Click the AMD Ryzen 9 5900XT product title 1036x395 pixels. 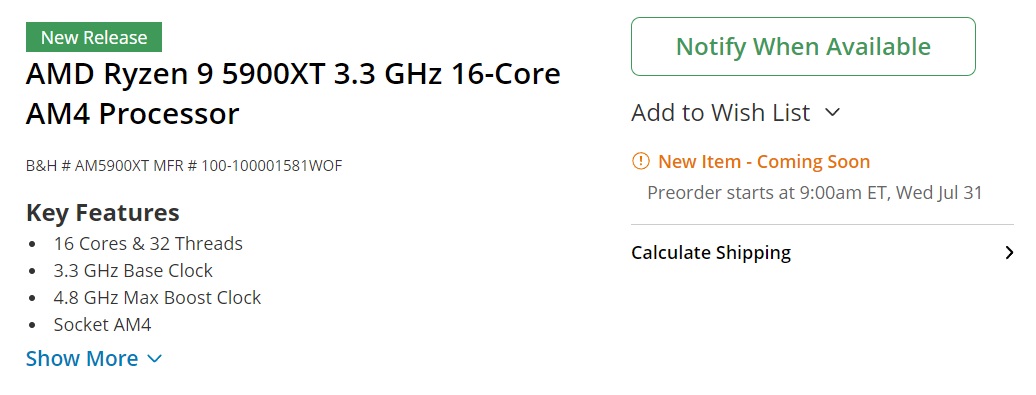293,94
